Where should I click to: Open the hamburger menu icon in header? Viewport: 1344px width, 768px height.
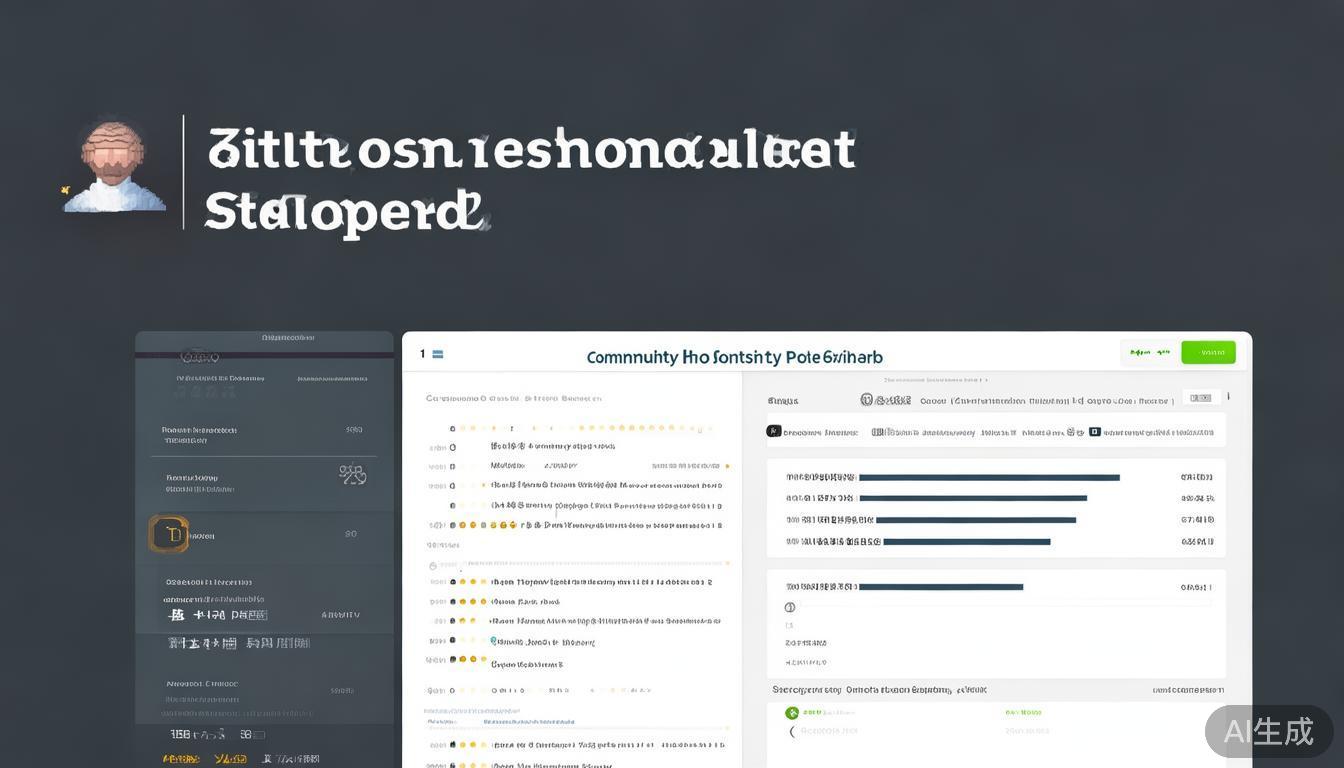(437, 354)
